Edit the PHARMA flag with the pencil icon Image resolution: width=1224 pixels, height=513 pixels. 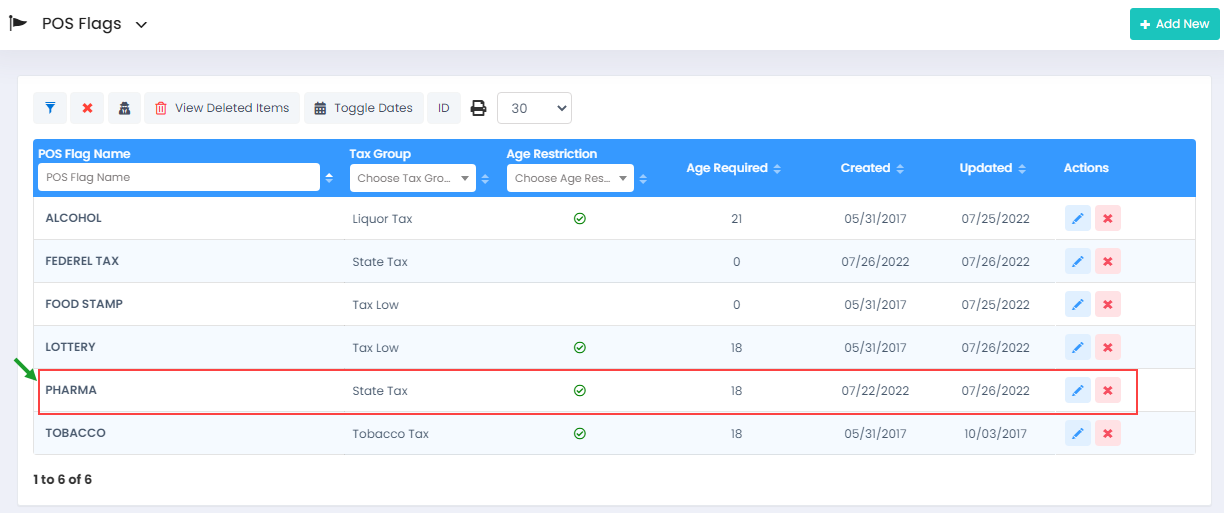[1077, 391]
